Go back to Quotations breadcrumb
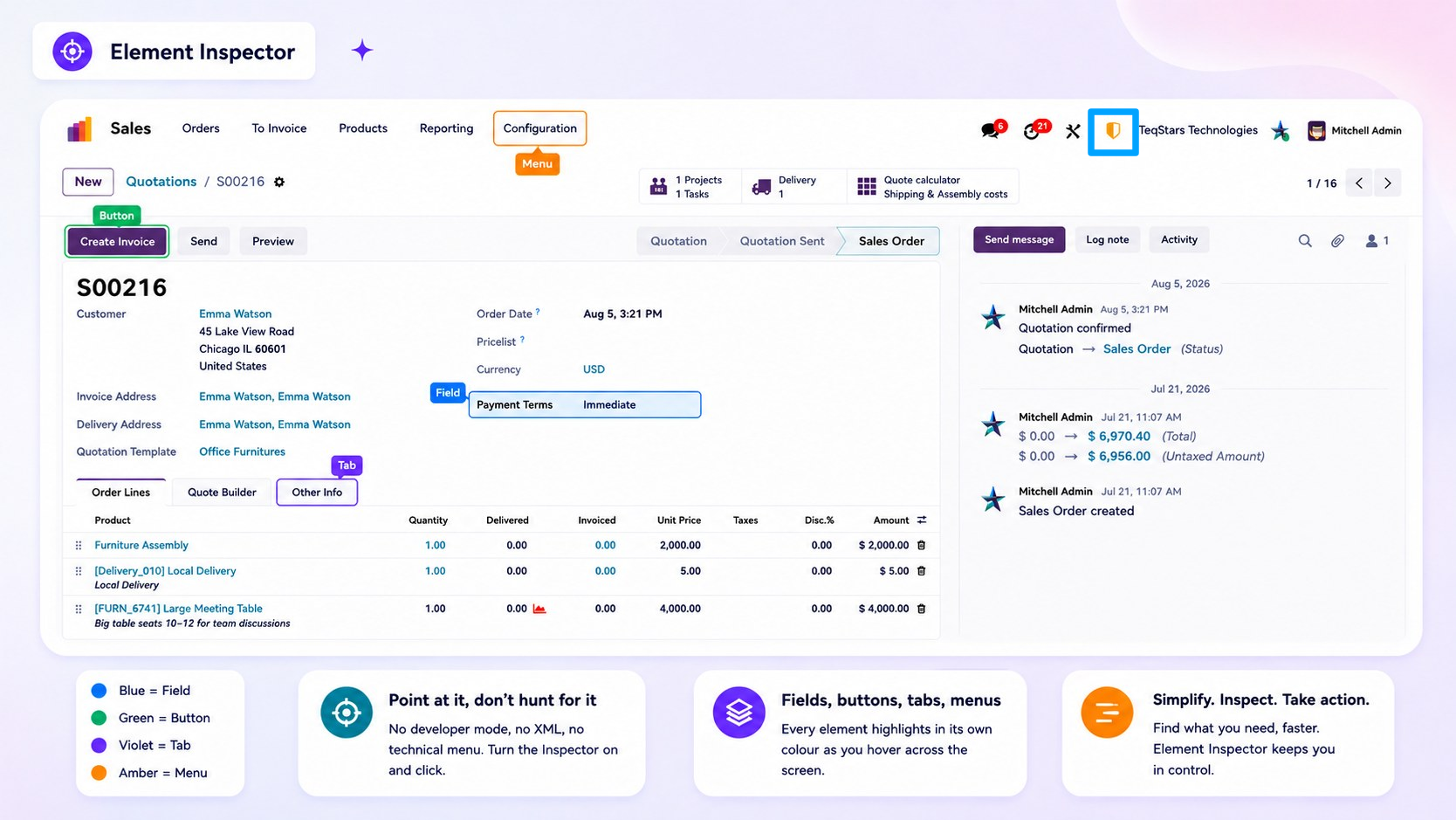This screenshot has height=820, width=1456. [x=161, y=182]
